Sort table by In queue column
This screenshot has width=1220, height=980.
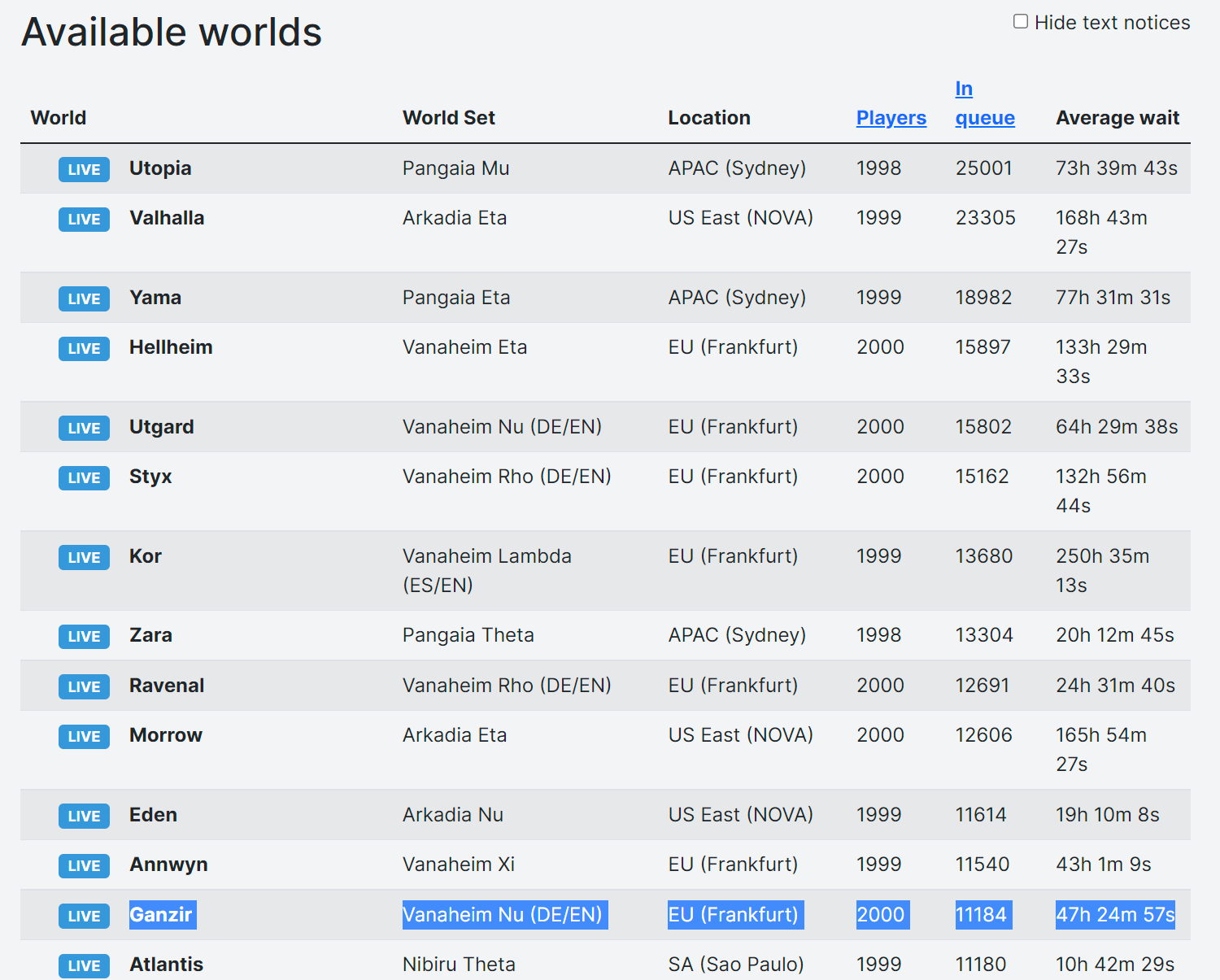(x=985, y=103)
